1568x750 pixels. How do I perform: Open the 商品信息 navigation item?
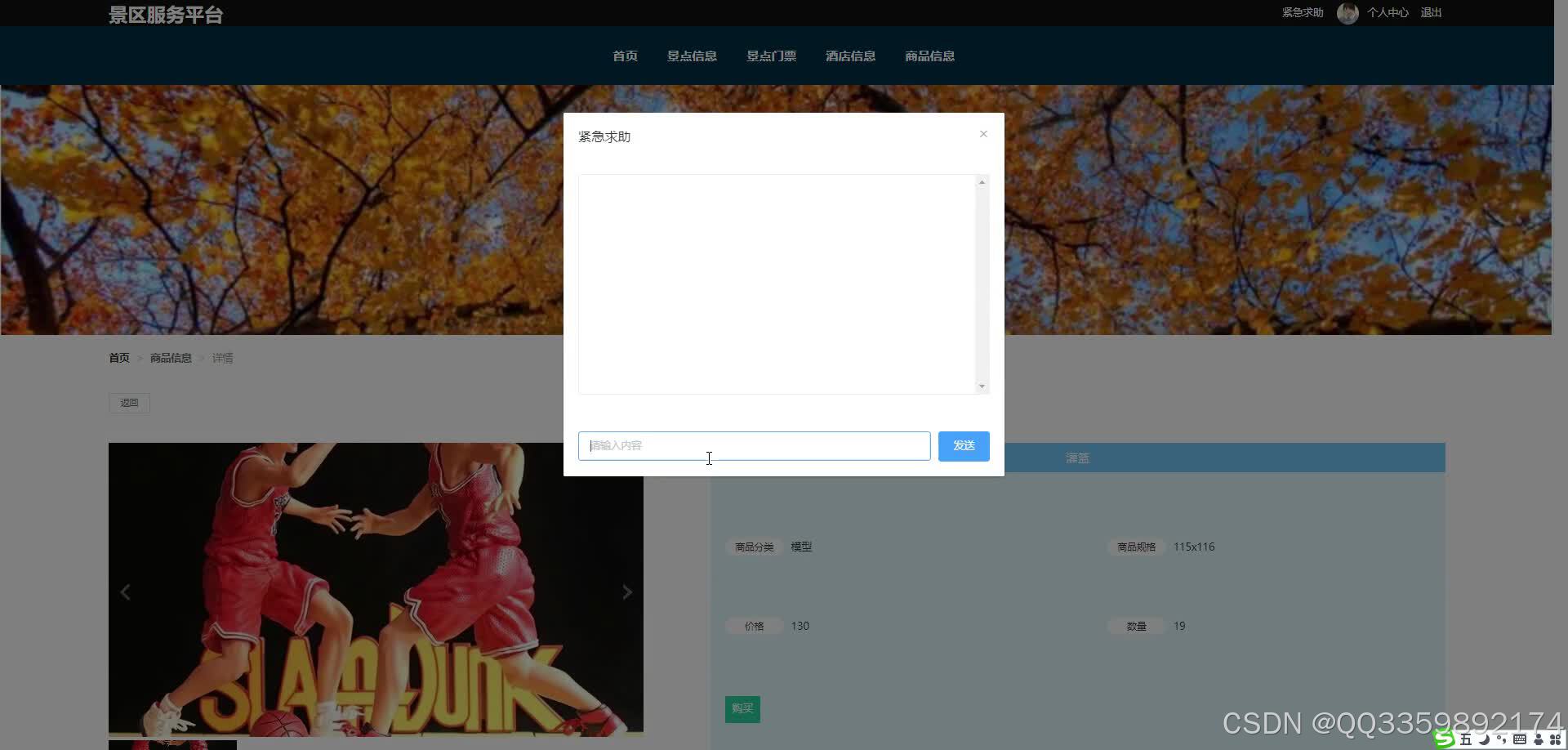929,56
